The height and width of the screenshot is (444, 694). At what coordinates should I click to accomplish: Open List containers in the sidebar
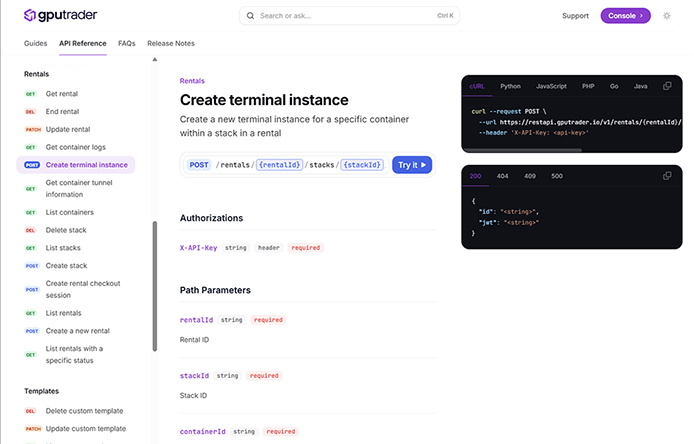(x=69, y=212)
